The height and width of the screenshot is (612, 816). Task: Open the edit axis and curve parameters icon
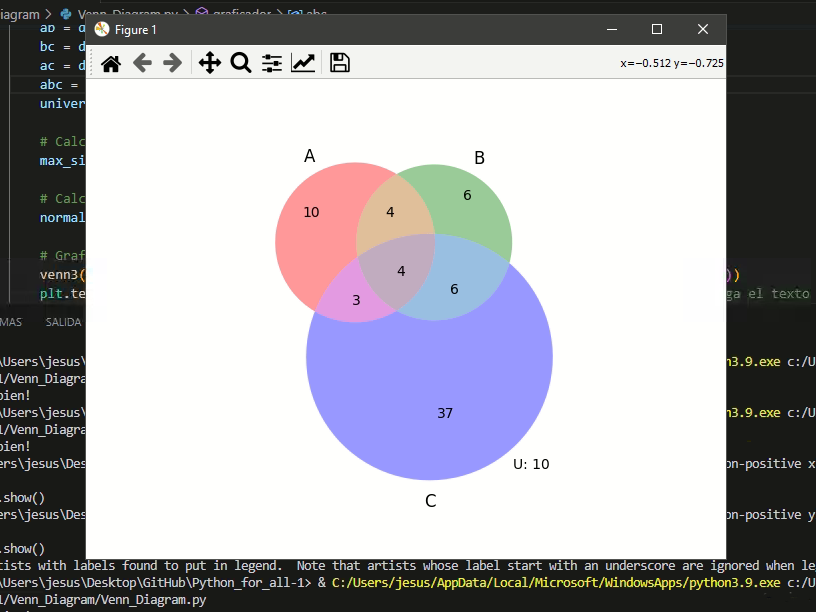302,63
